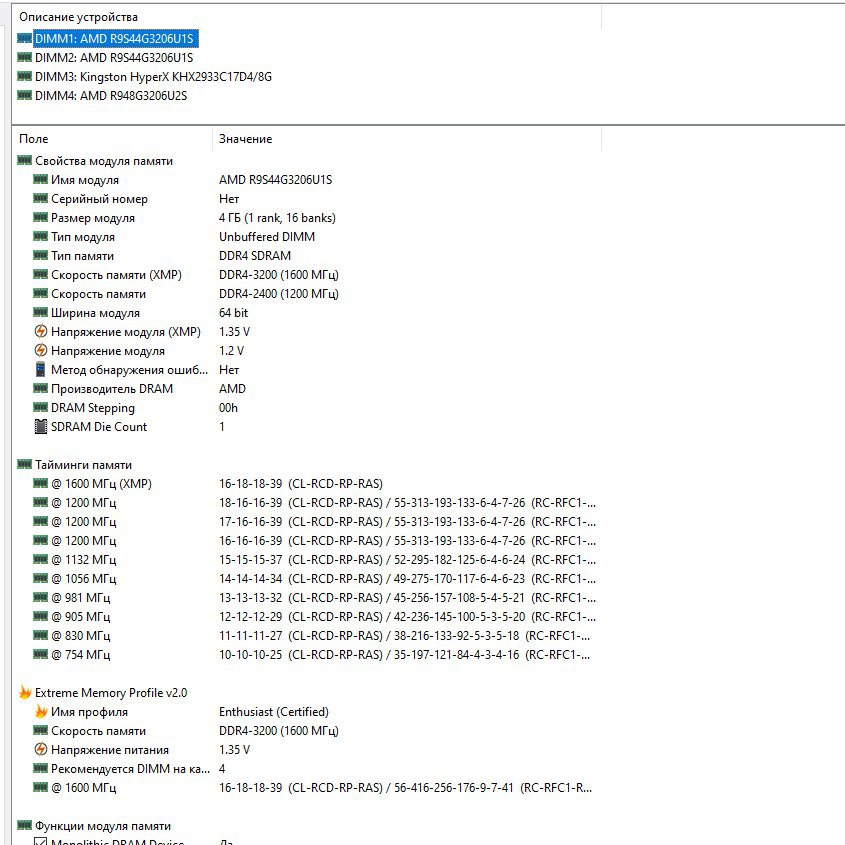Select value '4 ГБ (1 rank, 16 banks)'
The width and height of the screenshot is (845, 845).
(x=277, y=218)
